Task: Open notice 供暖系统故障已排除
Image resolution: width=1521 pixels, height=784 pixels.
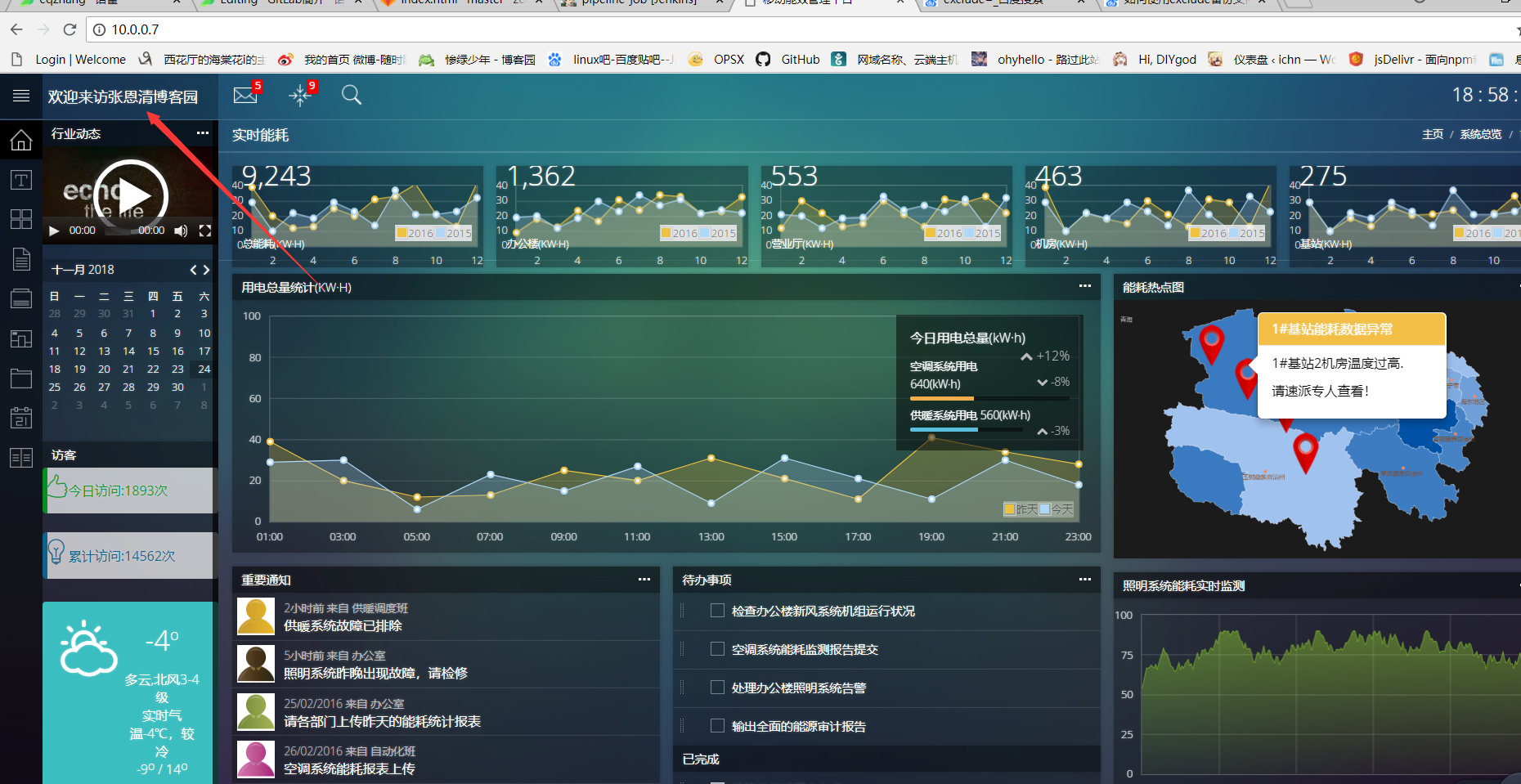Action: tap(343, 625)
